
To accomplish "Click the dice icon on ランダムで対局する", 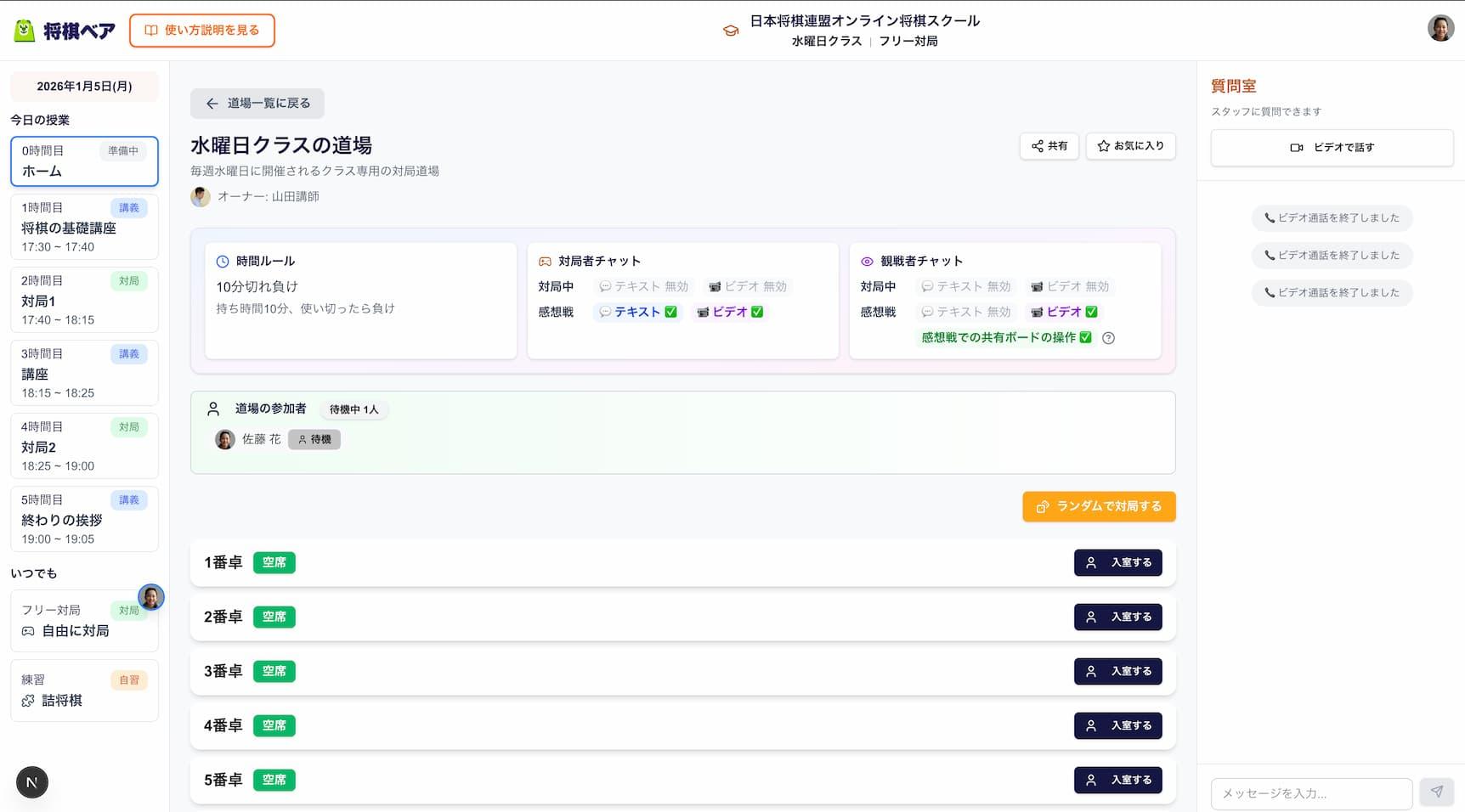I will pos(1042,506).
